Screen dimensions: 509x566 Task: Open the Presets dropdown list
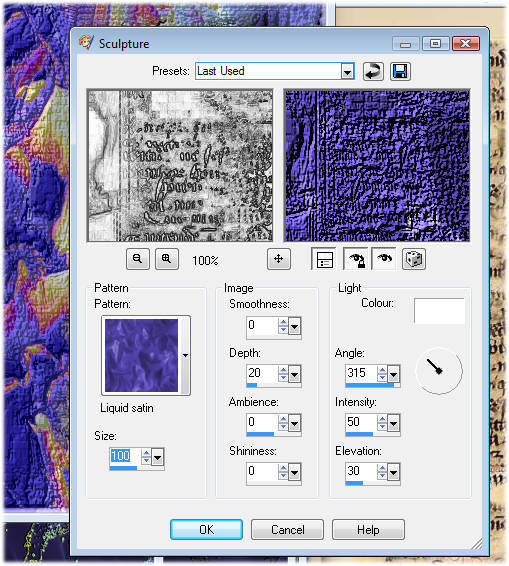pyautogui.click(x=347, y=71)
